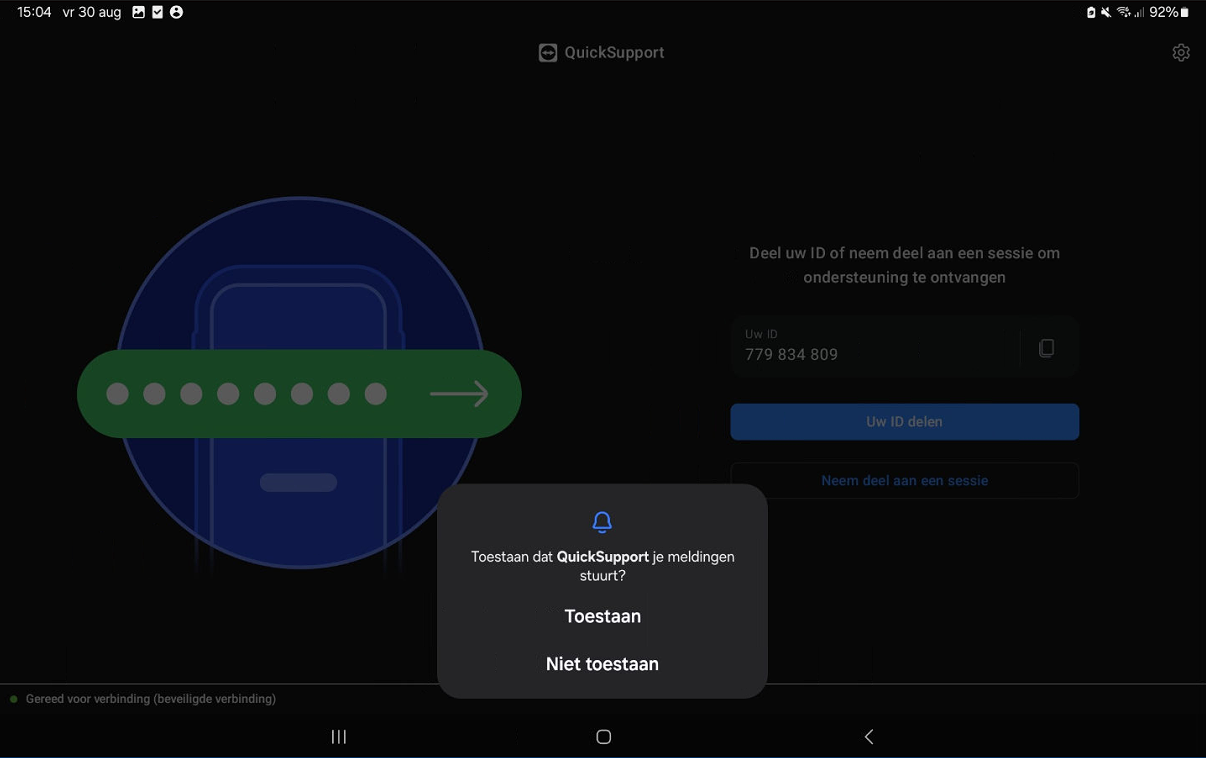Open recent apps via navigation bar

point(339,737)
